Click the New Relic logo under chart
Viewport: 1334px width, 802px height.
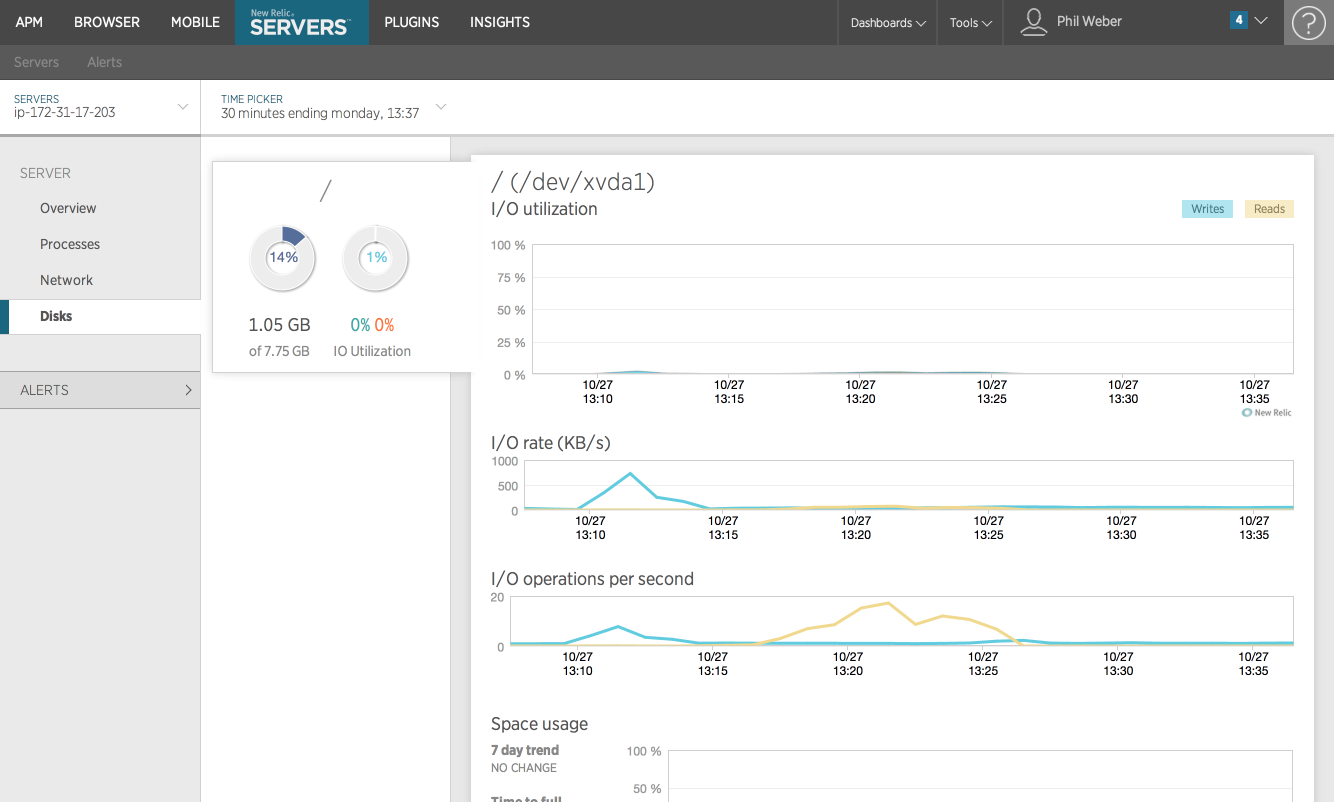1266,412
